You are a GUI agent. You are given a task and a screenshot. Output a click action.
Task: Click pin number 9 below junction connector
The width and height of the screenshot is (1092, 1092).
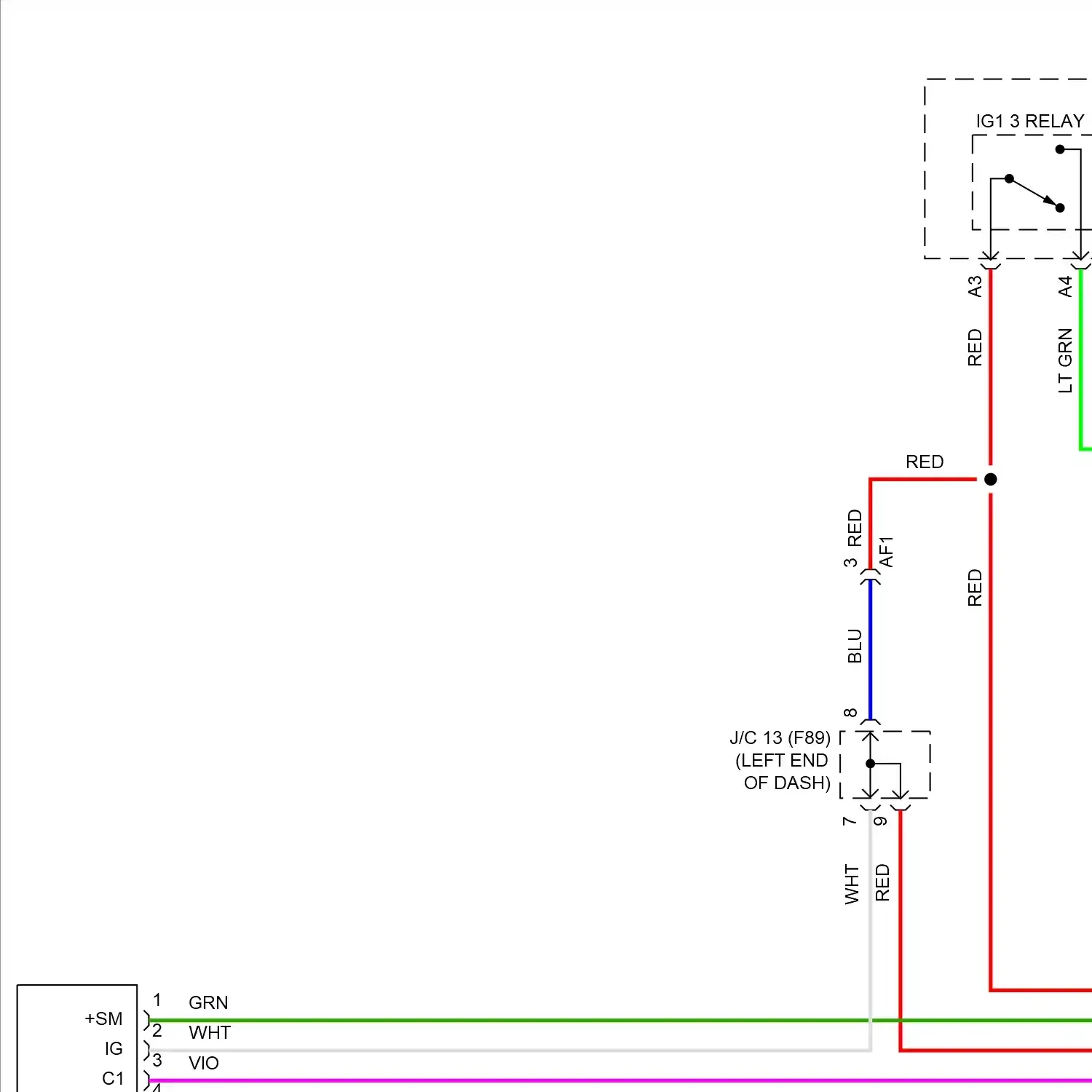(x=880, y=821)
